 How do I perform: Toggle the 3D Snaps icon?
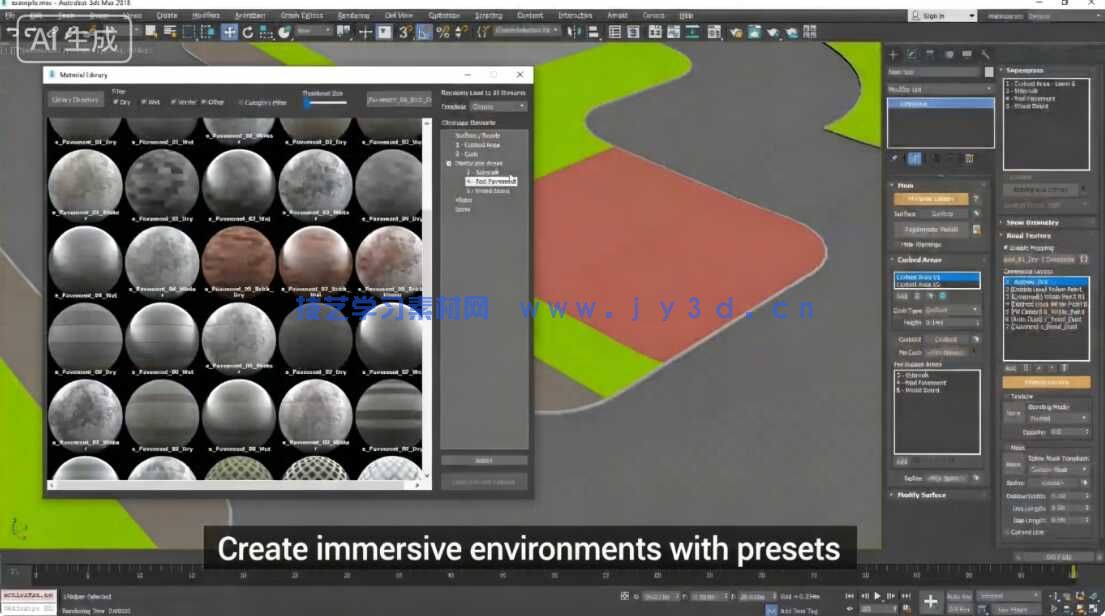pos(405,32)
